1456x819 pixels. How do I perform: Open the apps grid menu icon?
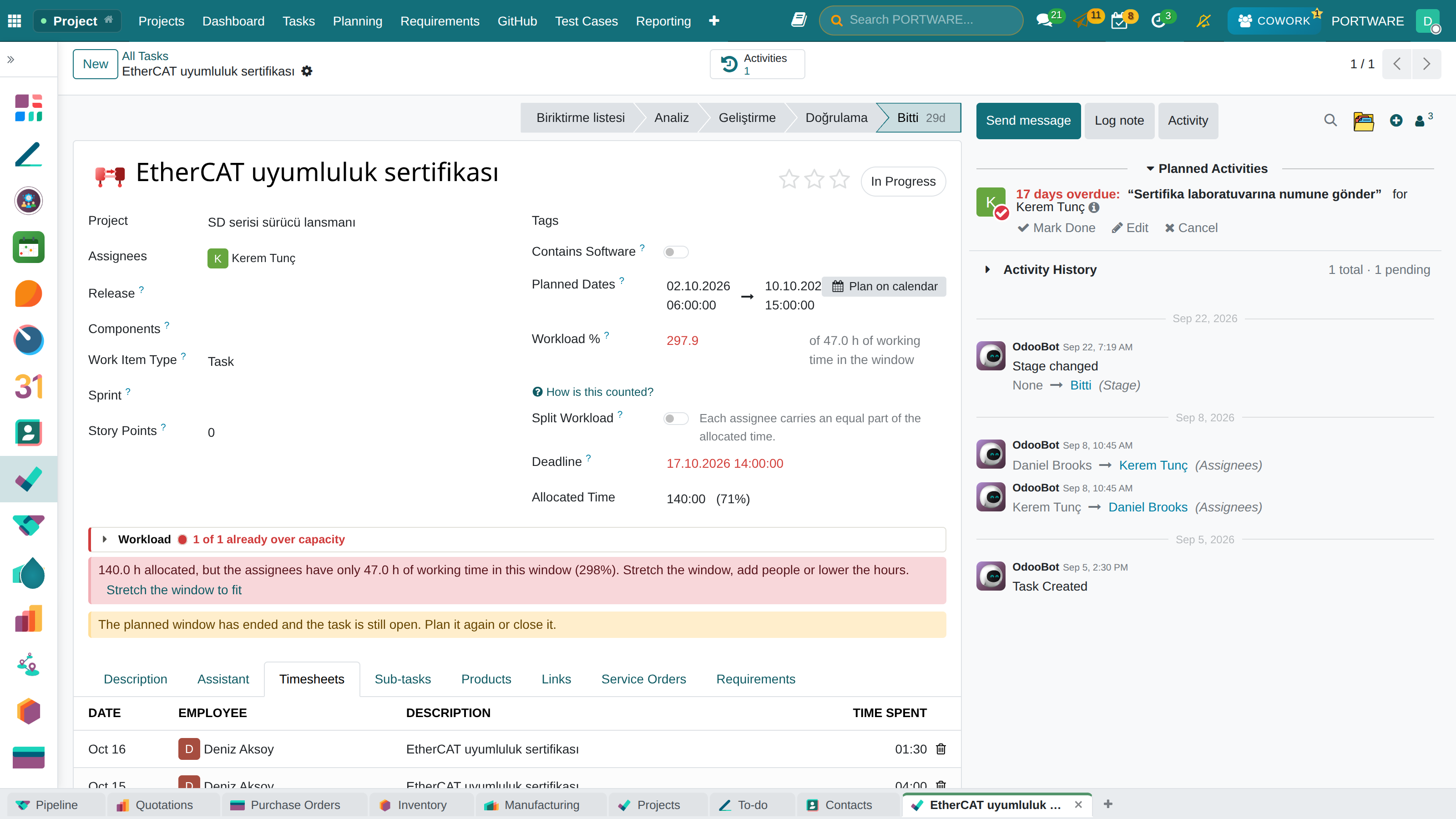tap(15, 21)
